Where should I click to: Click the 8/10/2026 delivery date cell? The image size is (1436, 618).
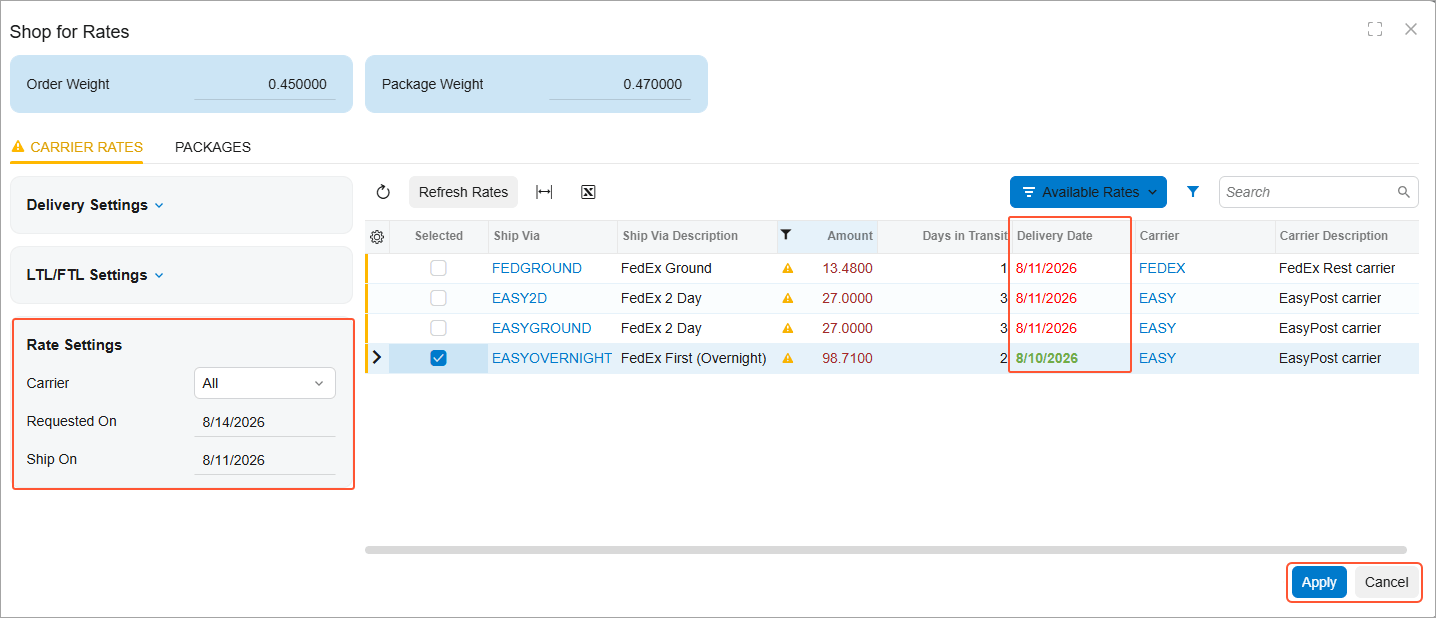coord(1047,358)
